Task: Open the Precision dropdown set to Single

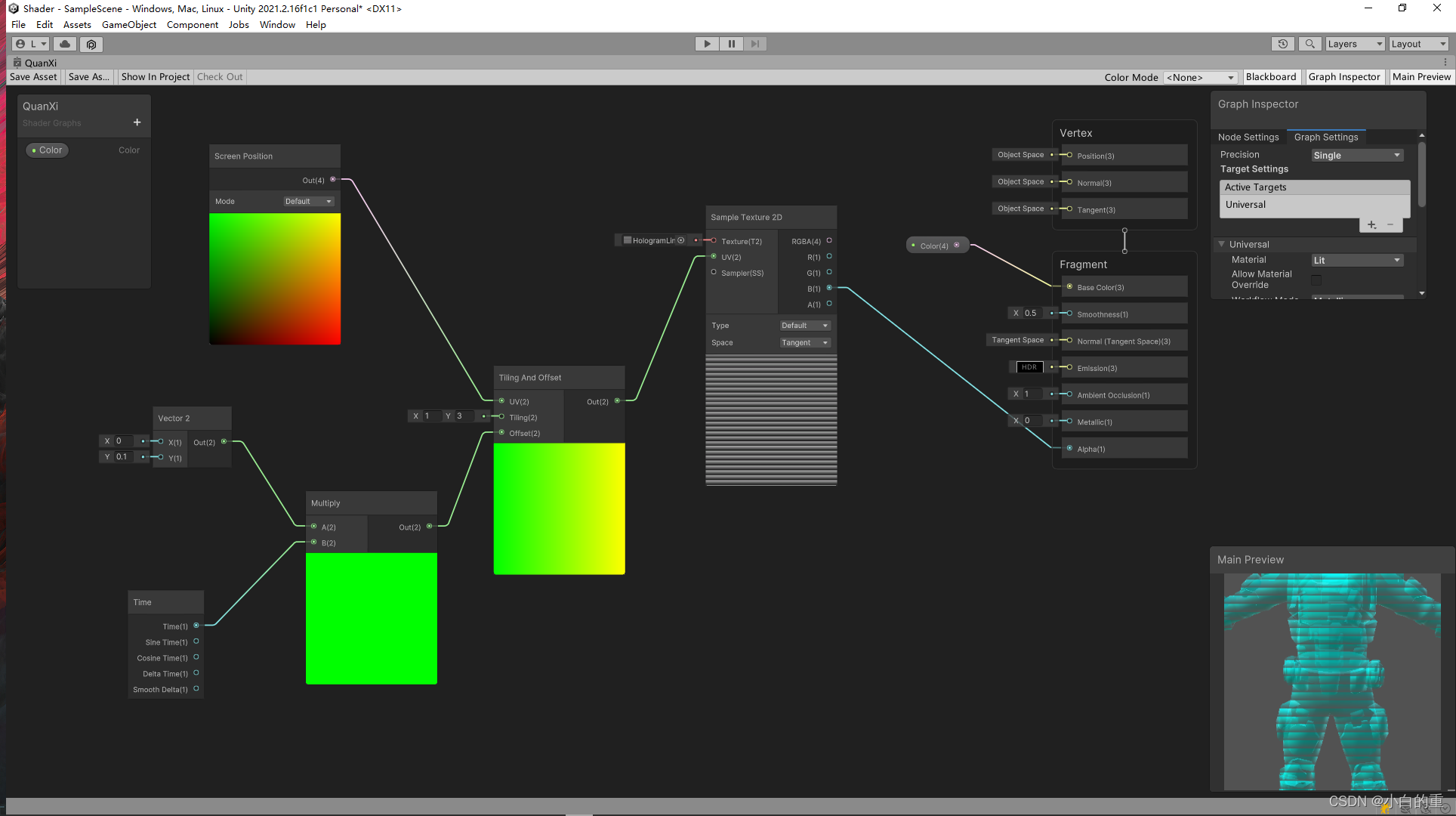Action: tap(1356, 155)
